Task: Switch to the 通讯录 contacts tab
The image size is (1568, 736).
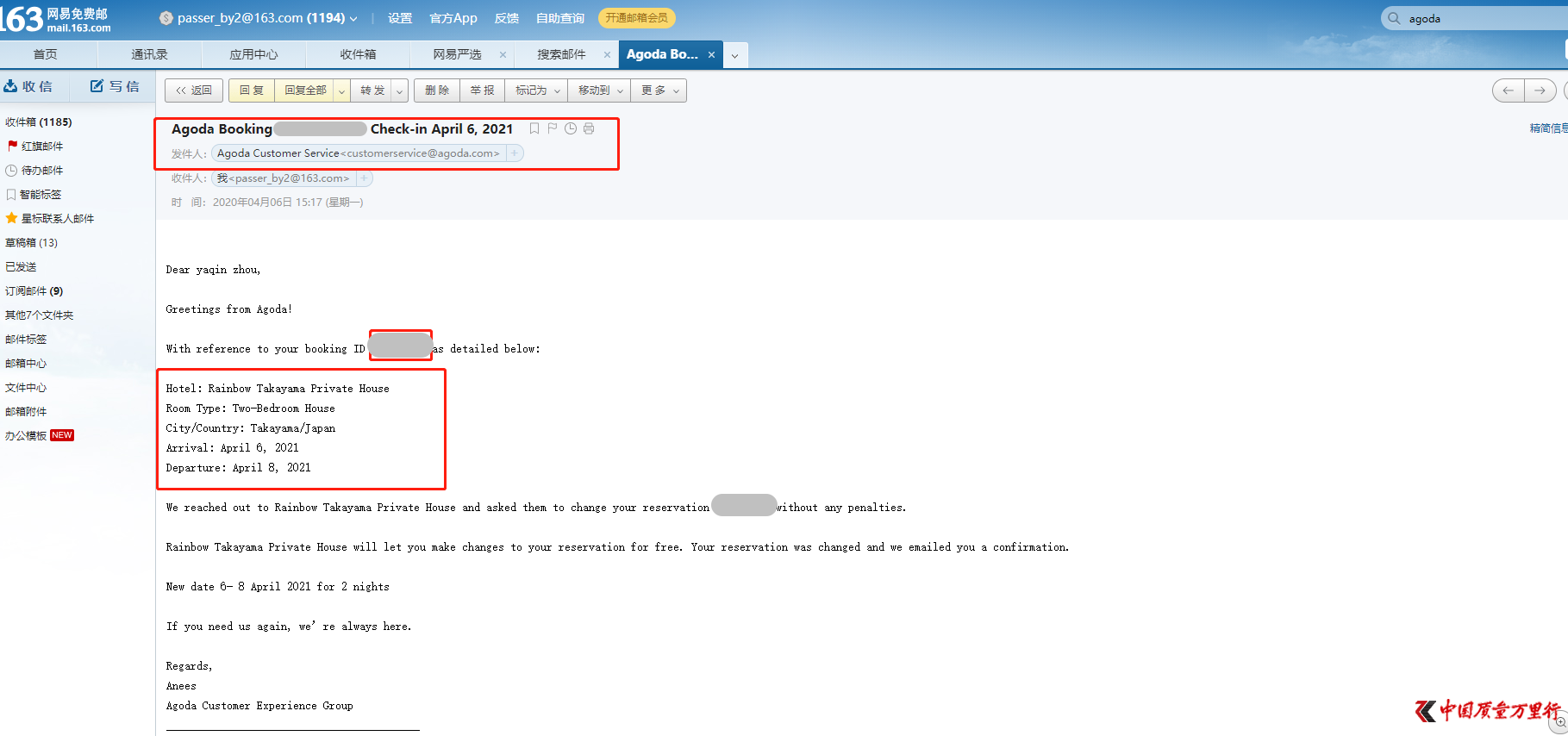Action: coord(149,54)
